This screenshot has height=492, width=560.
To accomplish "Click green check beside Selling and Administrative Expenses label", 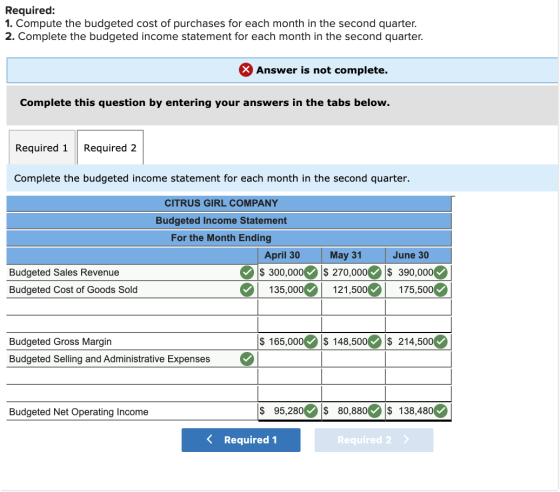I will [247, 359].
